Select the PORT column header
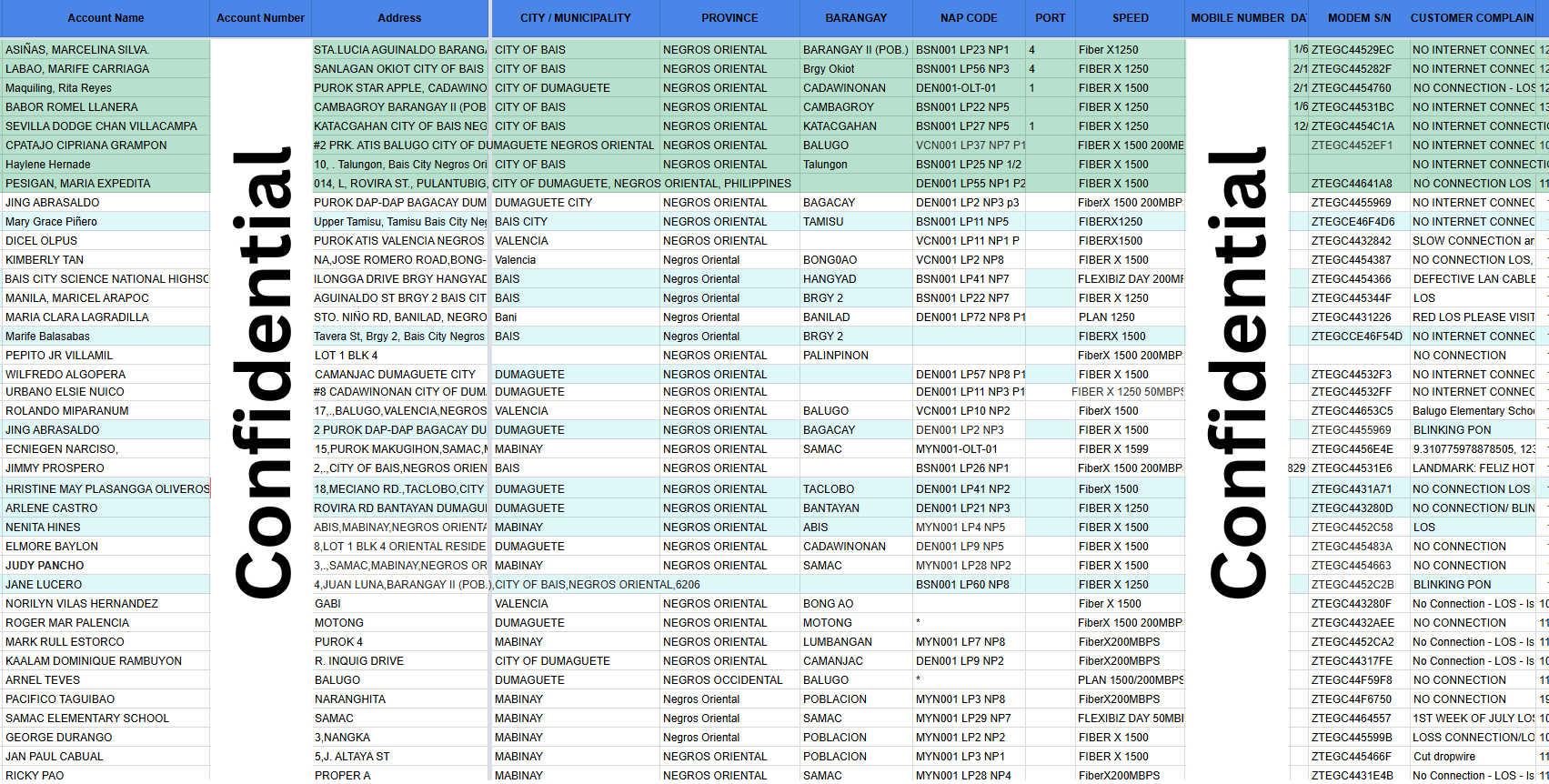1549x784 pixels. pos(1050,18)
